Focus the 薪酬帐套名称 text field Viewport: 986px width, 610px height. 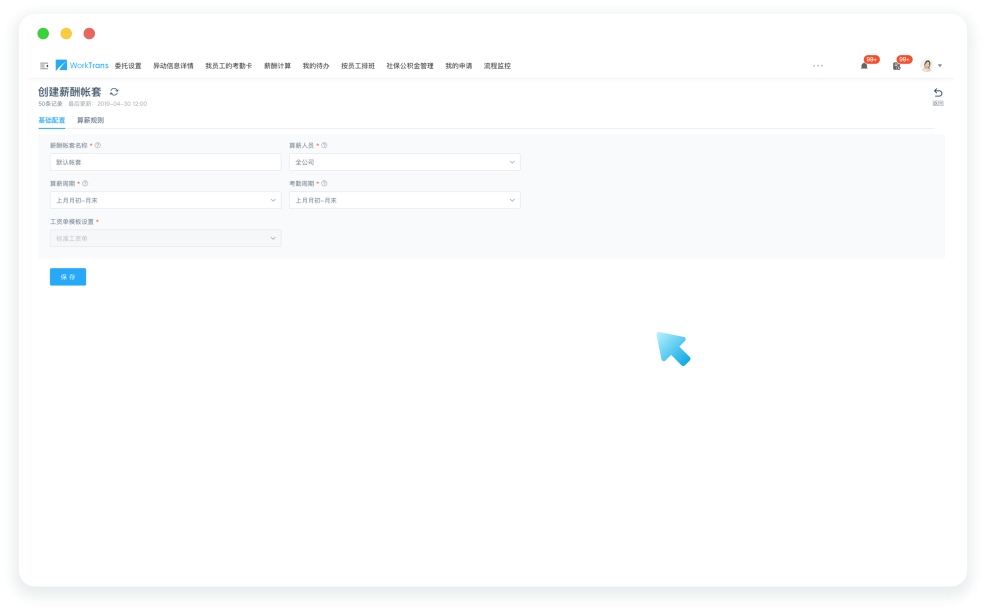tap(165, 162)
